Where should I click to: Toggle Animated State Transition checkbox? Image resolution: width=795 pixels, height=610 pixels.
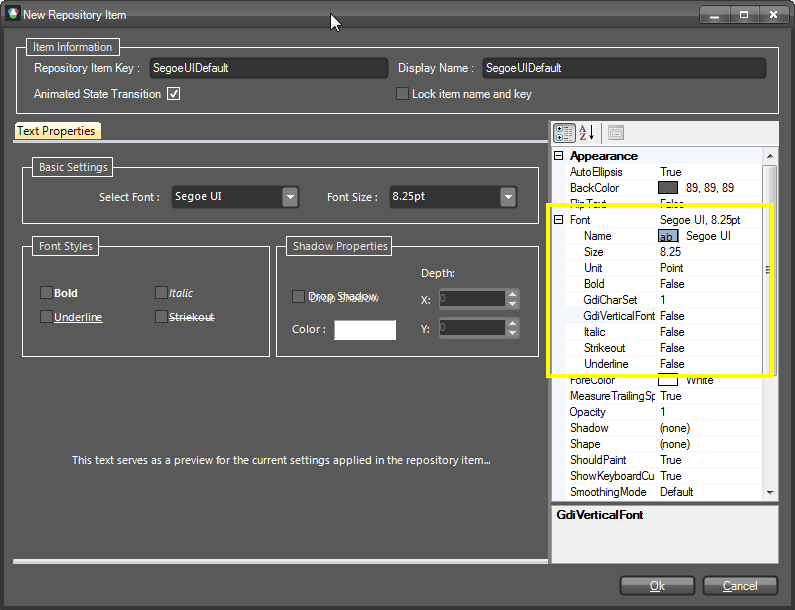[173, 94]
